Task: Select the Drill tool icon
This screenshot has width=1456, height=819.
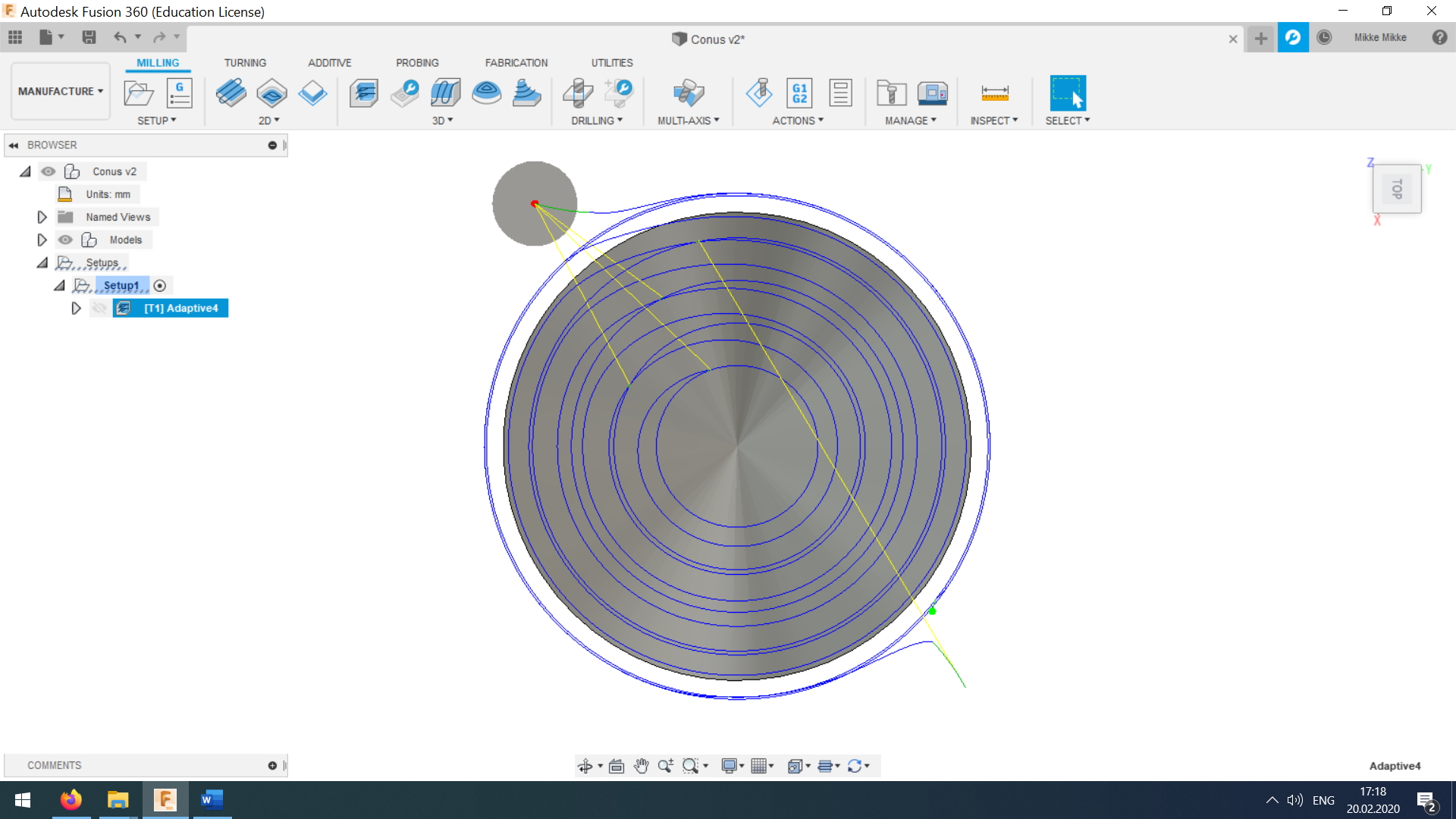Action: tap(578, 93)
